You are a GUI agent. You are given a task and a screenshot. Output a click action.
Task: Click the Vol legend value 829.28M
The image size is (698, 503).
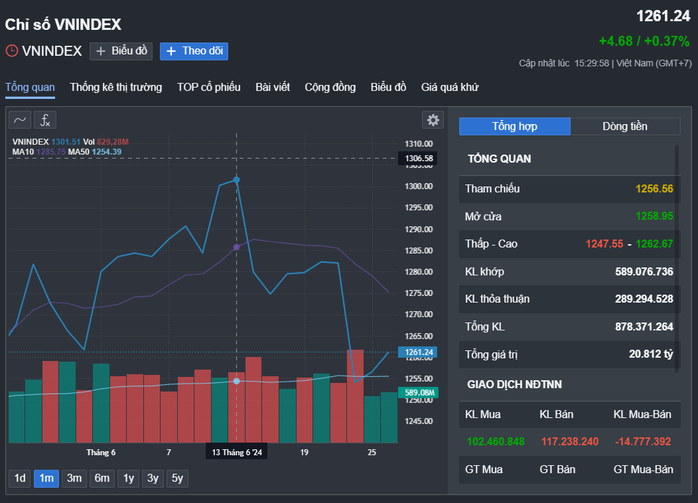[x=113, y=142]
